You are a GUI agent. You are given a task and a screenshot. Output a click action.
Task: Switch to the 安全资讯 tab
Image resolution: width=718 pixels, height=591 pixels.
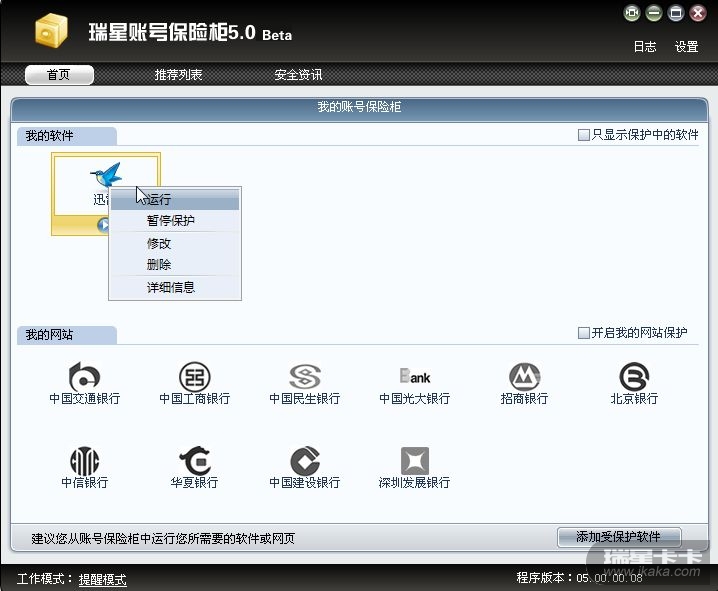298,75
